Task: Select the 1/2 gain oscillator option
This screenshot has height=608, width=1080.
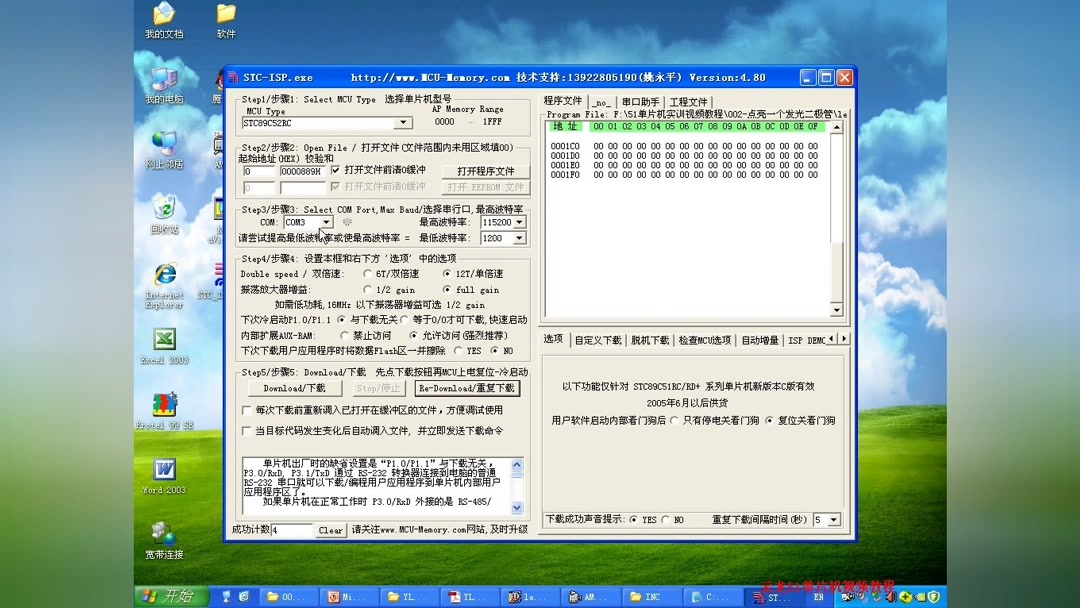Action: [370, 289]
